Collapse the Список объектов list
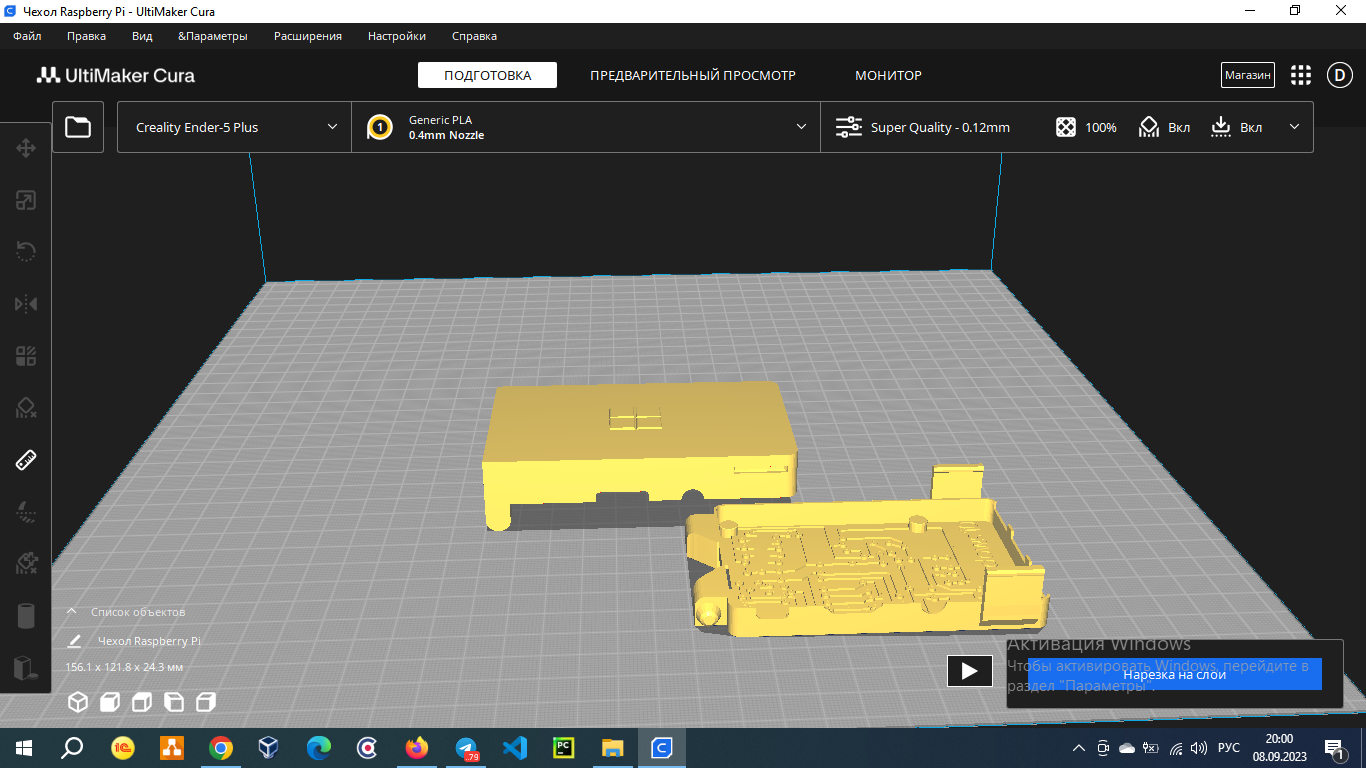1366x768 pixels. (72, 612)
